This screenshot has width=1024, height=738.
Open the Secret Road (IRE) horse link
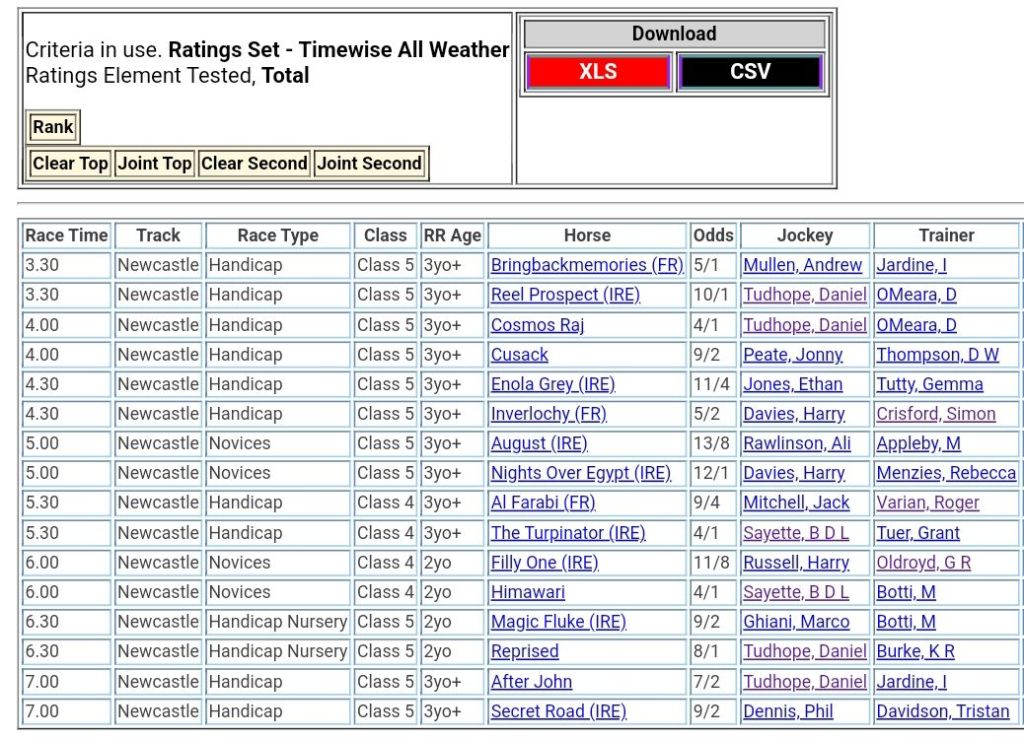[558, 711]
